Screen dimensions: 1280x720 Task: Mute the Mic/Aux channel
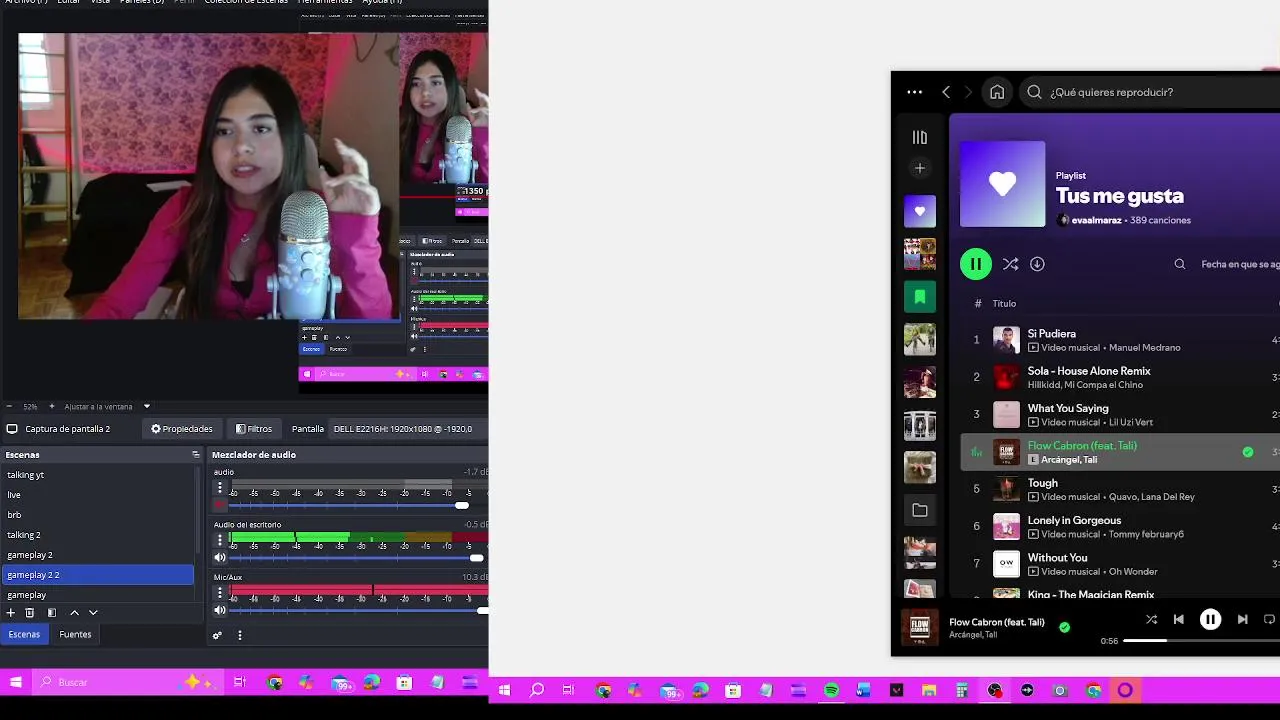point(220,610)
